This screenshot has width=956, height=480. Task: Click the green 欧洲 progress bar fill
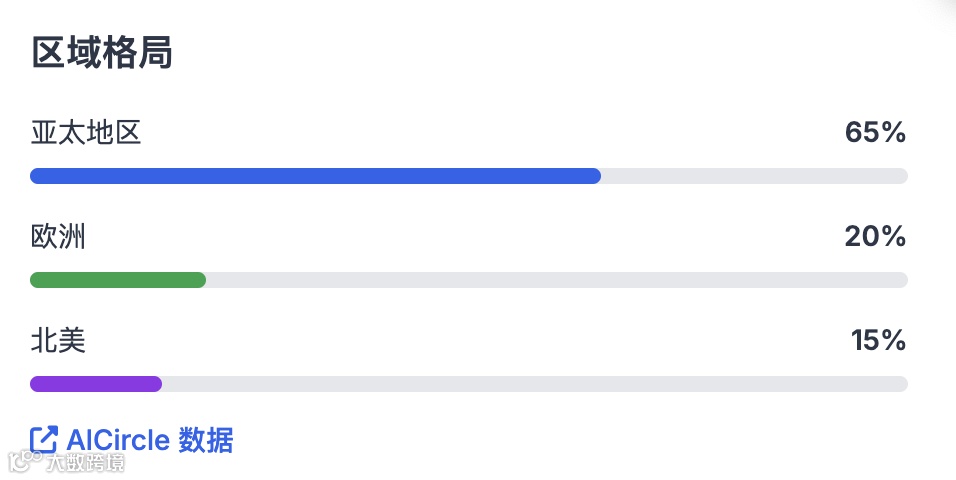118,280
